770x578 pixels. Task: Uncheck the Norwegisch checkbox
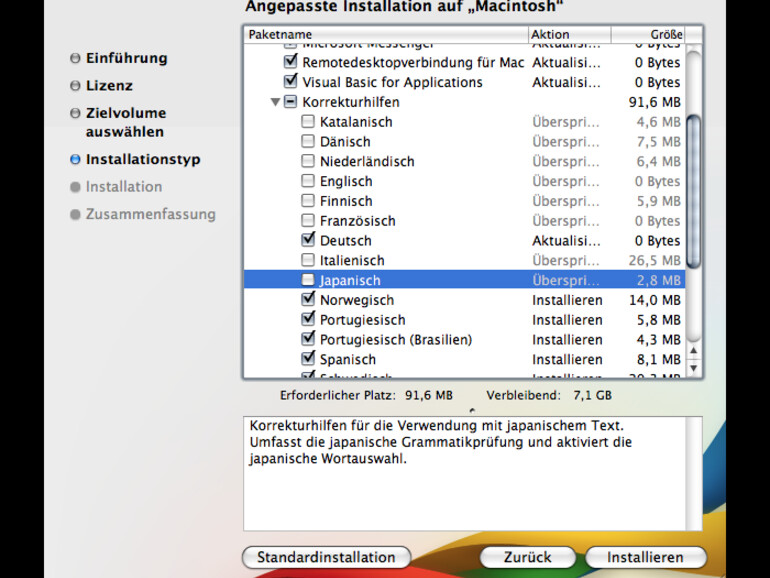click(308, 299)
